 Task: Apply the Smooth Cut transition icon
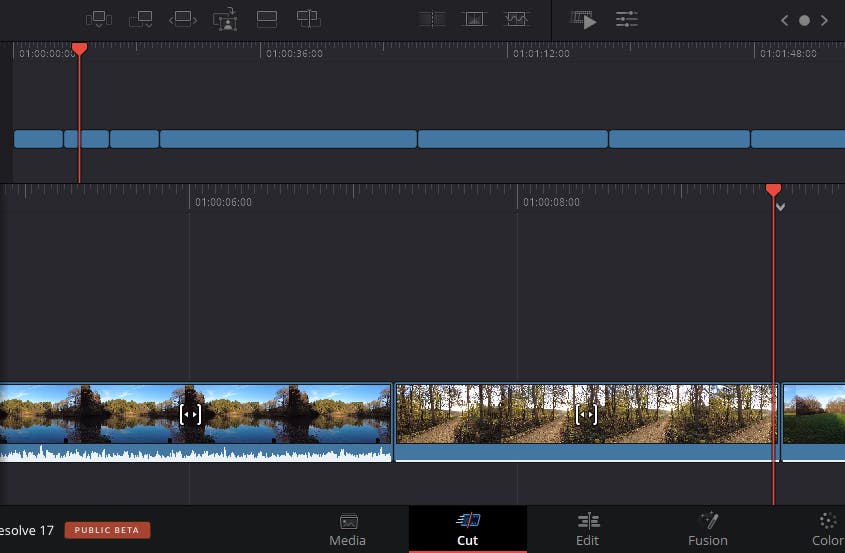tap(516, 19)
